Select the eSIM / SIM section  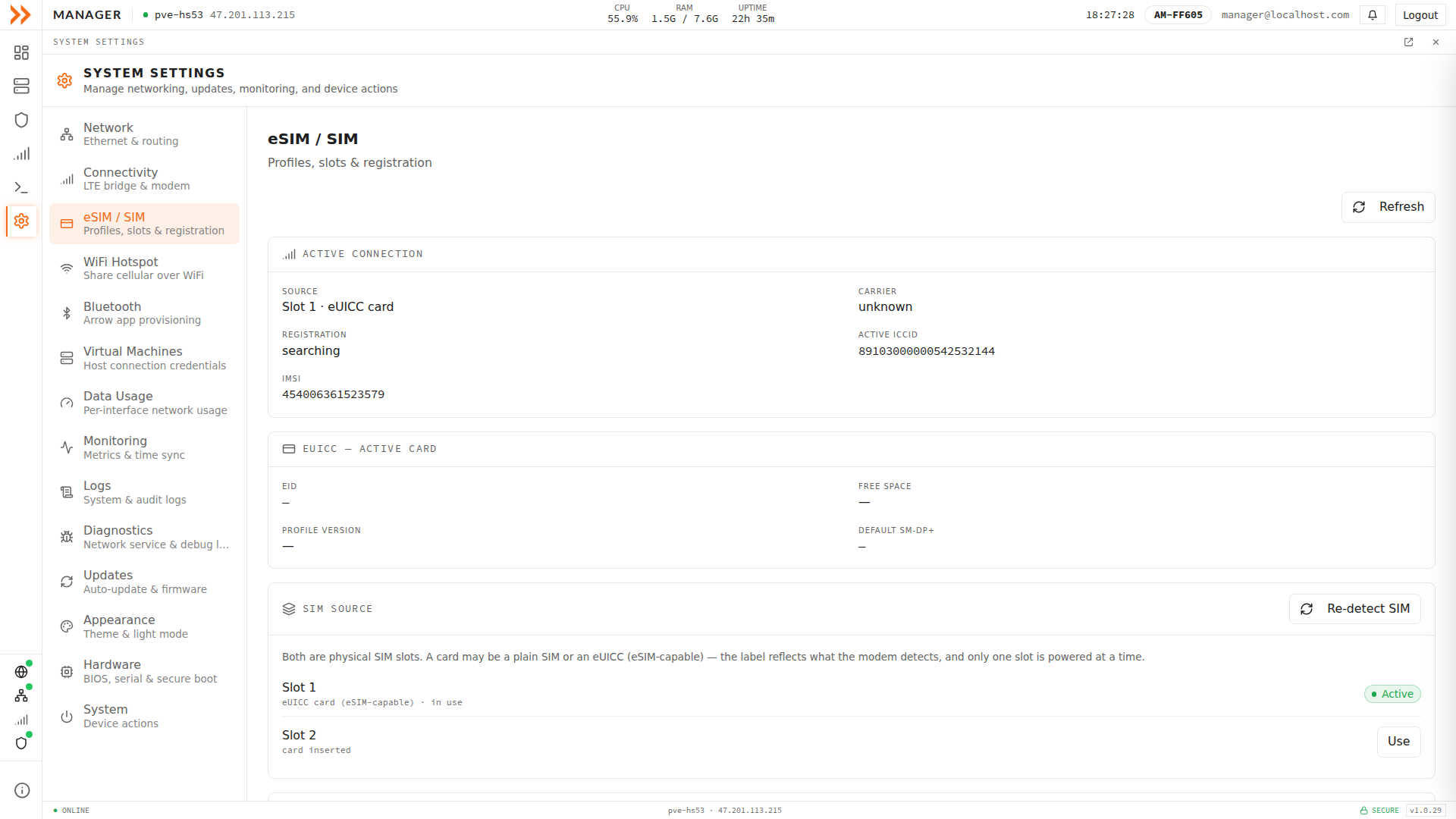click(x=144, y=224)
